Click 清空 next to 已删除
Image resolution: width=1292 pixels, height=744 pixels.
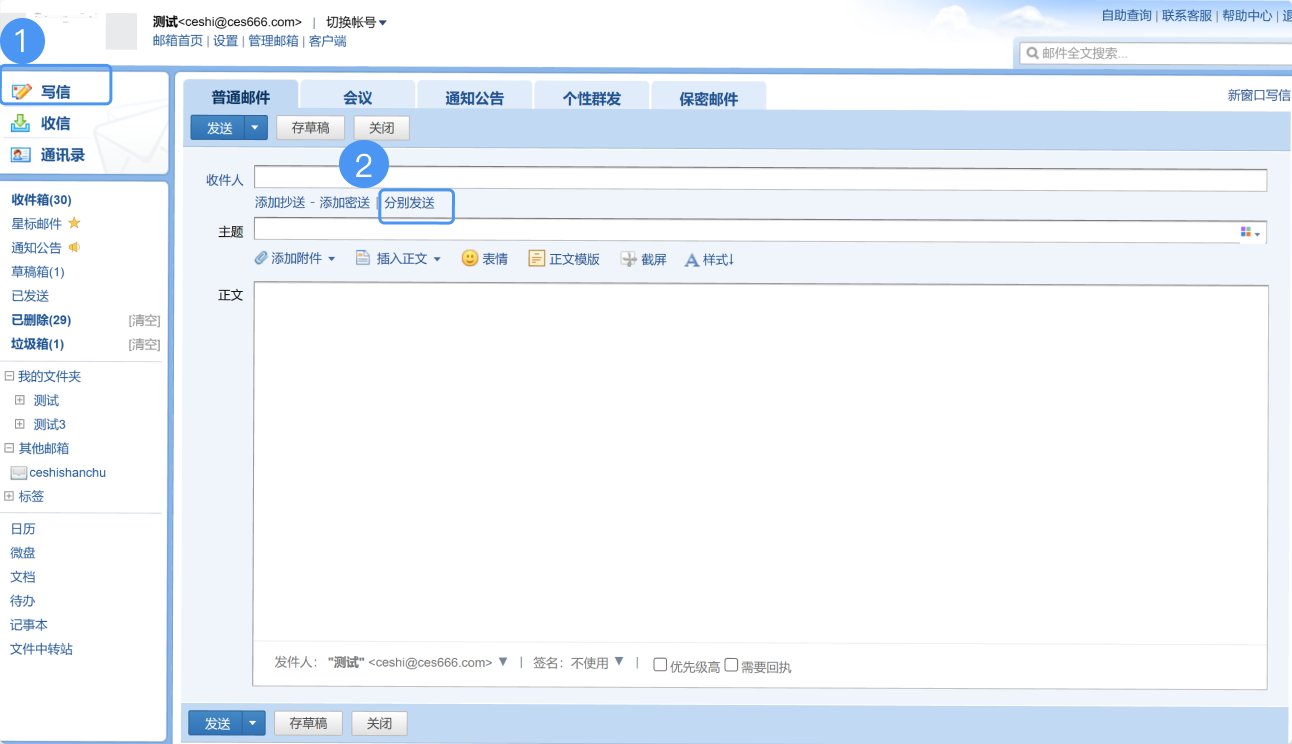click(144, 320)
